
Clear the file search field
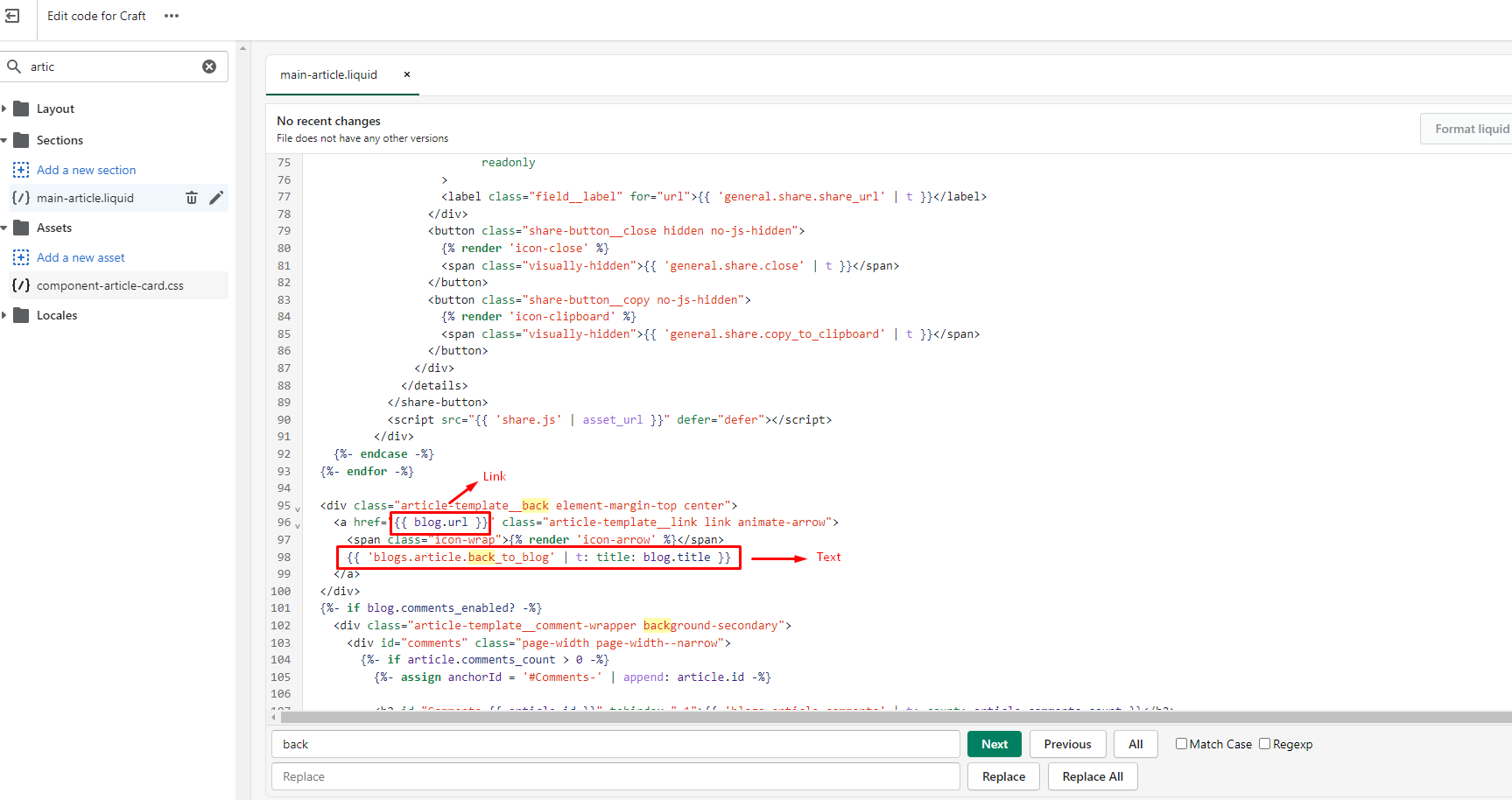pos(209,67)
